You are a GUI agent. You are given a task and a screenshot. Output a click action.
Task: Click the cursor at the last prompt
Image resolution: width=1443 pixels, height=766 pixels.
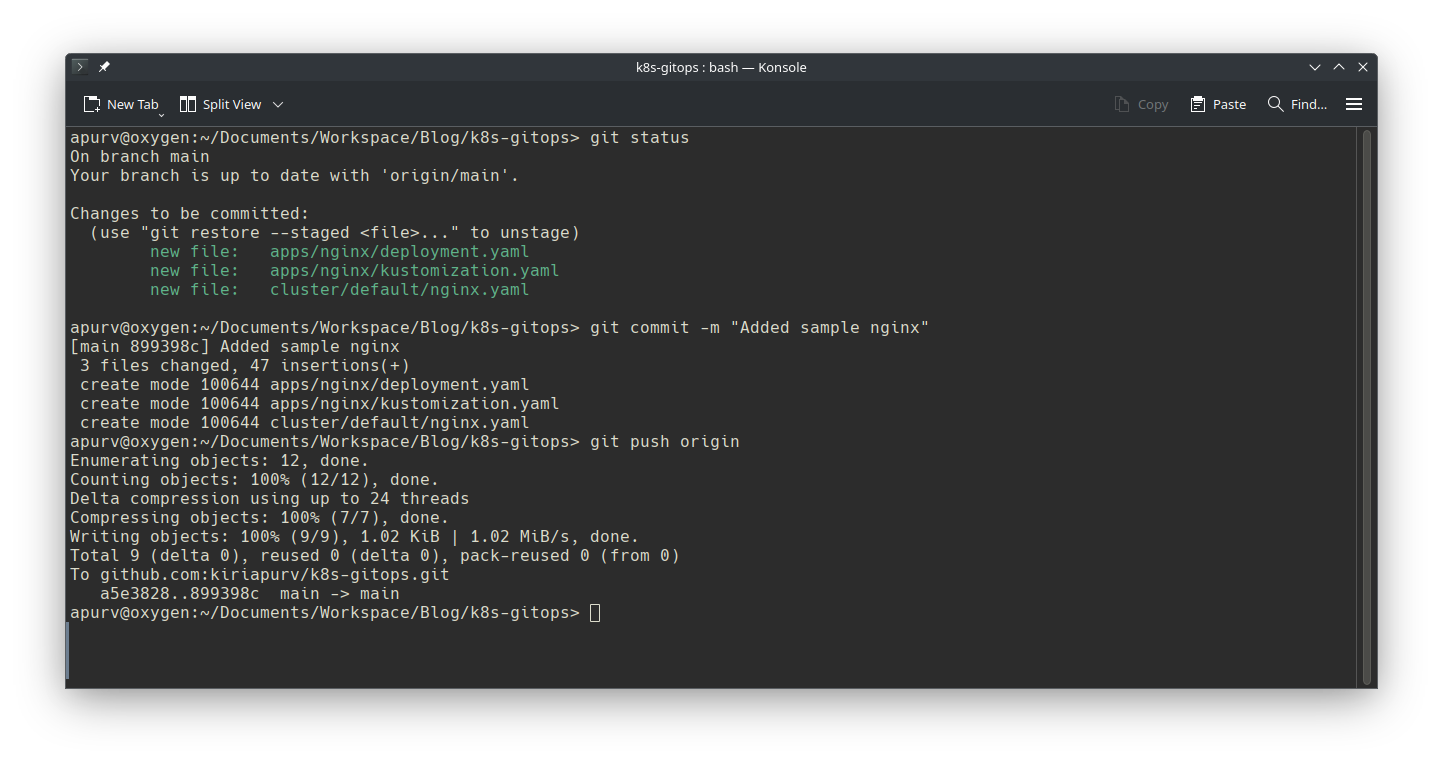pyautogui.click(x=595, y=613)
